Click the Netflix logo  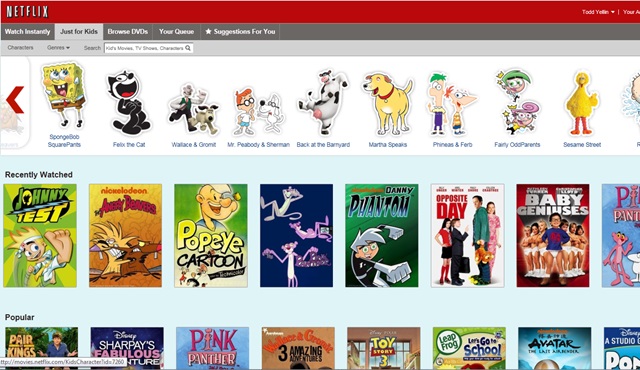click(27, 12)
